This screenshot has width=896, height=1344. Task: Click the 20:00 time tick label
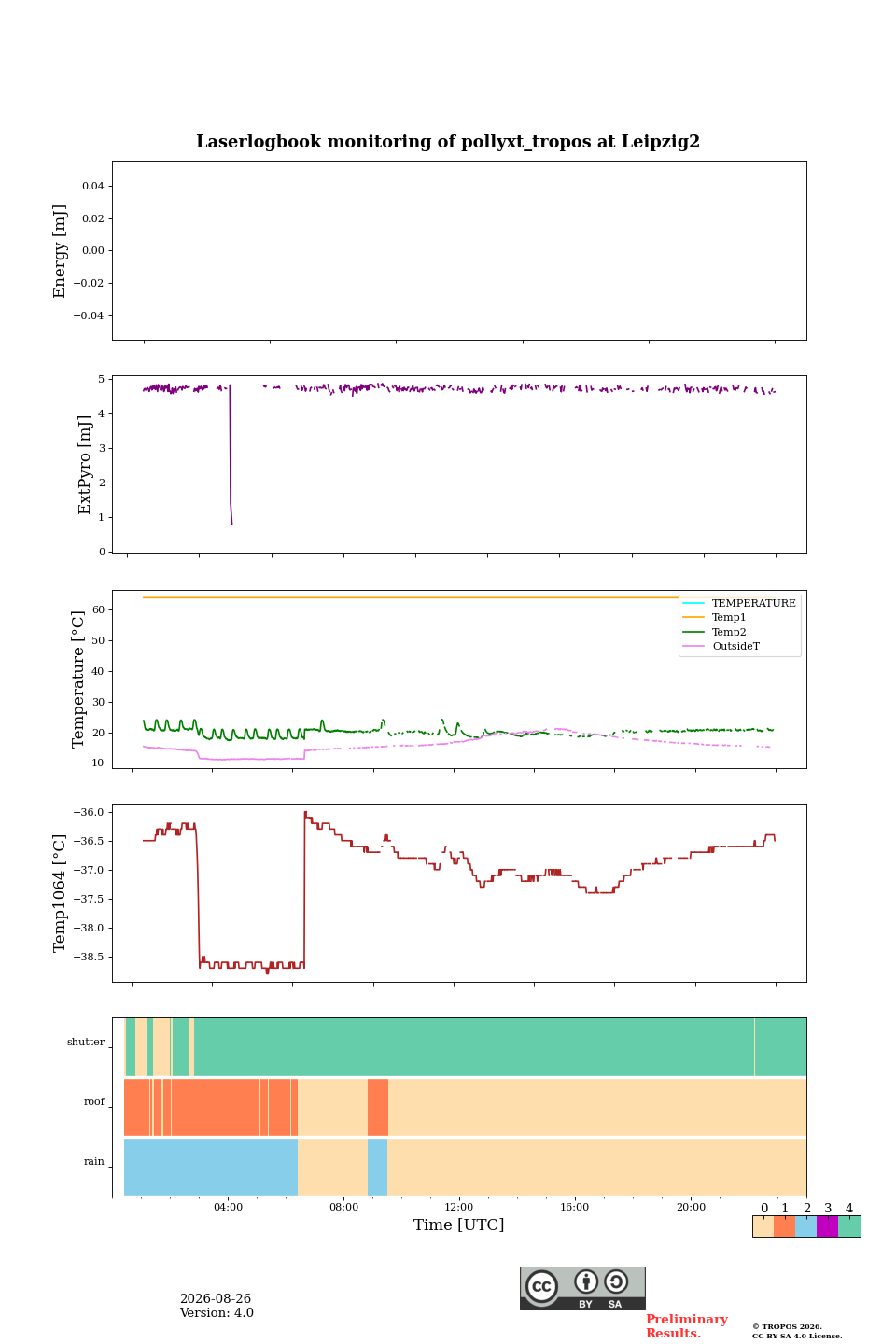click(691, 1207)
